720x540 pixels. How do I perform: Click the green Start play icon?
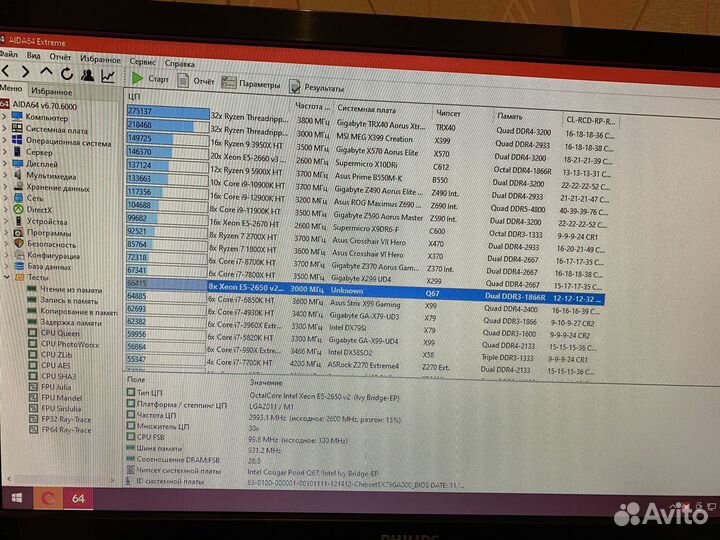[x=137, y=78]
